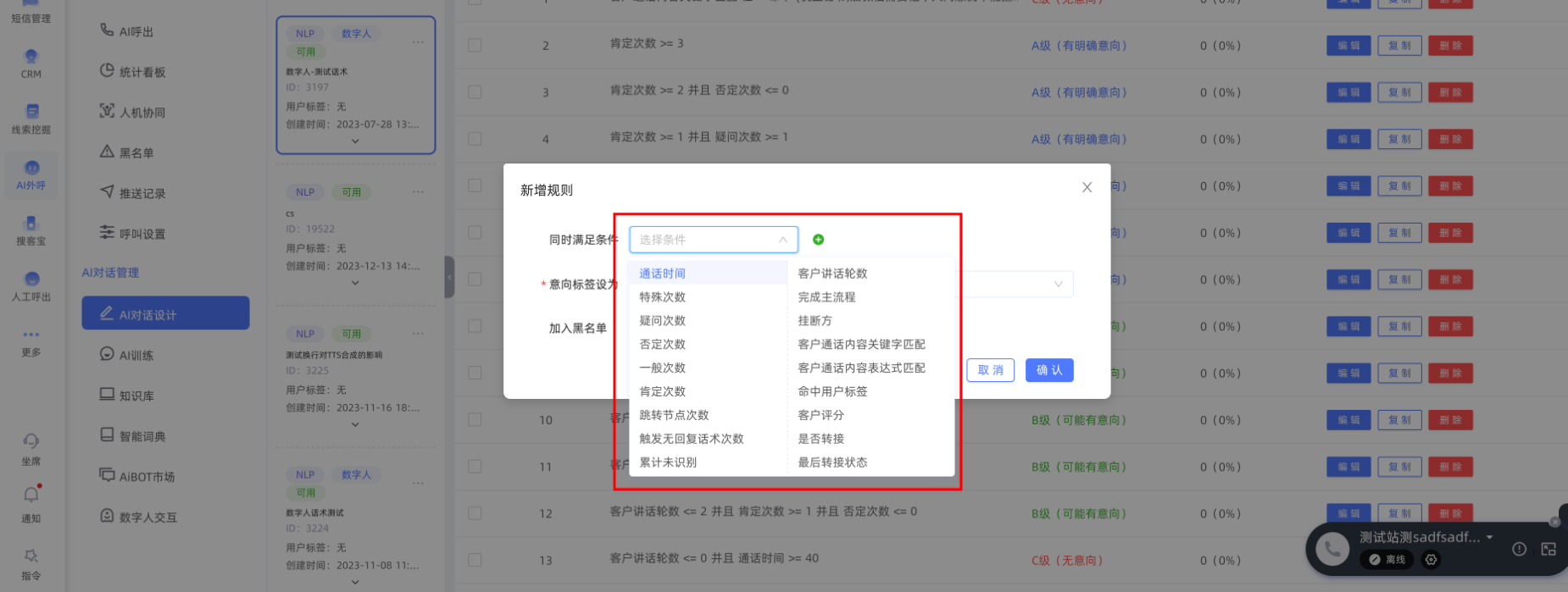Open AI训练 in the navigation menu

[136, 355]
